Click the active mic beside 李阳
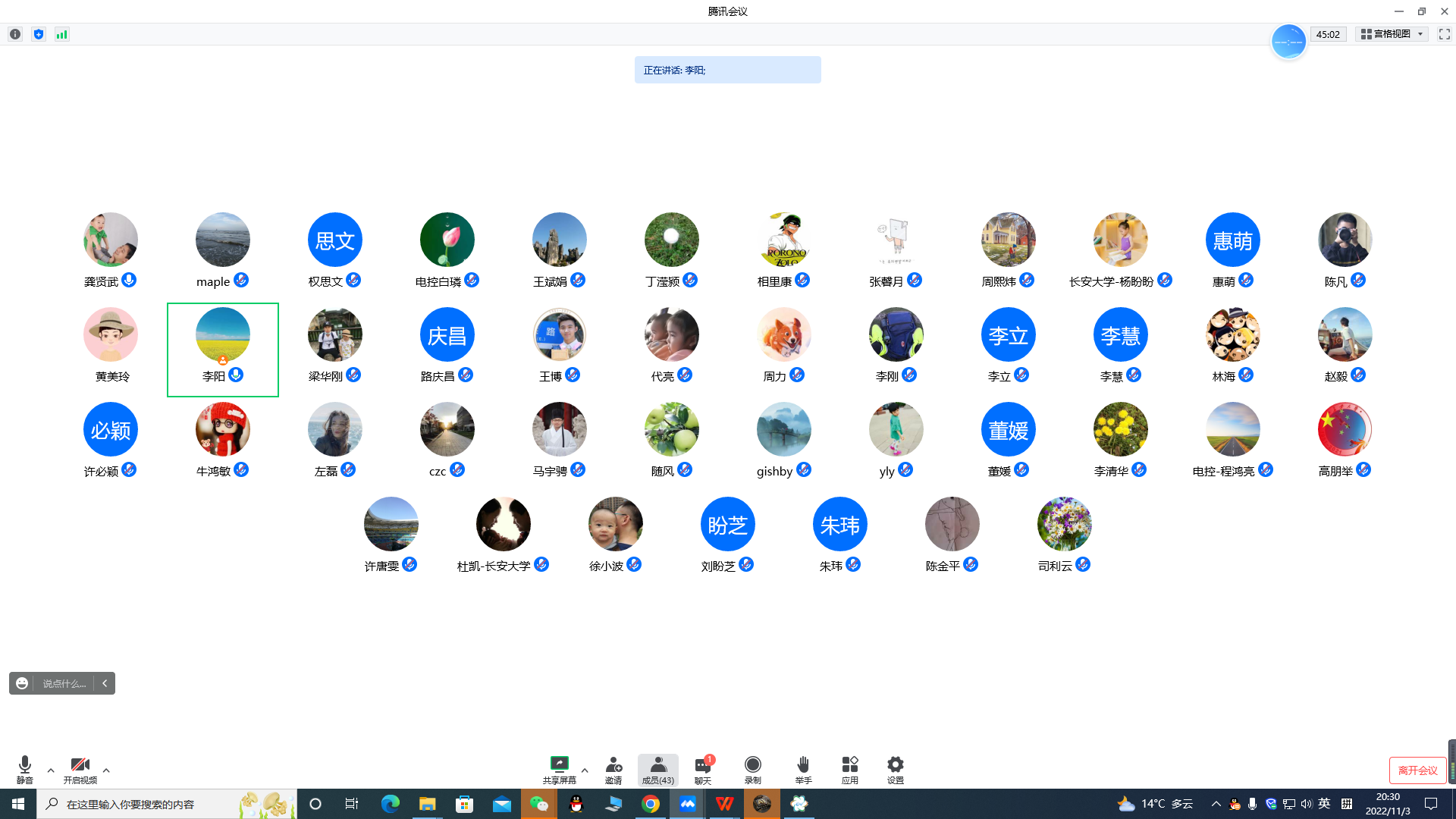The width and height of the screenshot is (1456, 819). (236, 375)
